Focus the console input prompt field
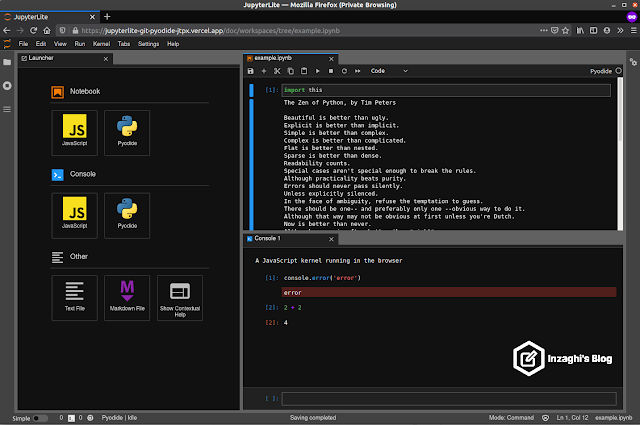Screen dimensions: 640x425 (449, 398)
